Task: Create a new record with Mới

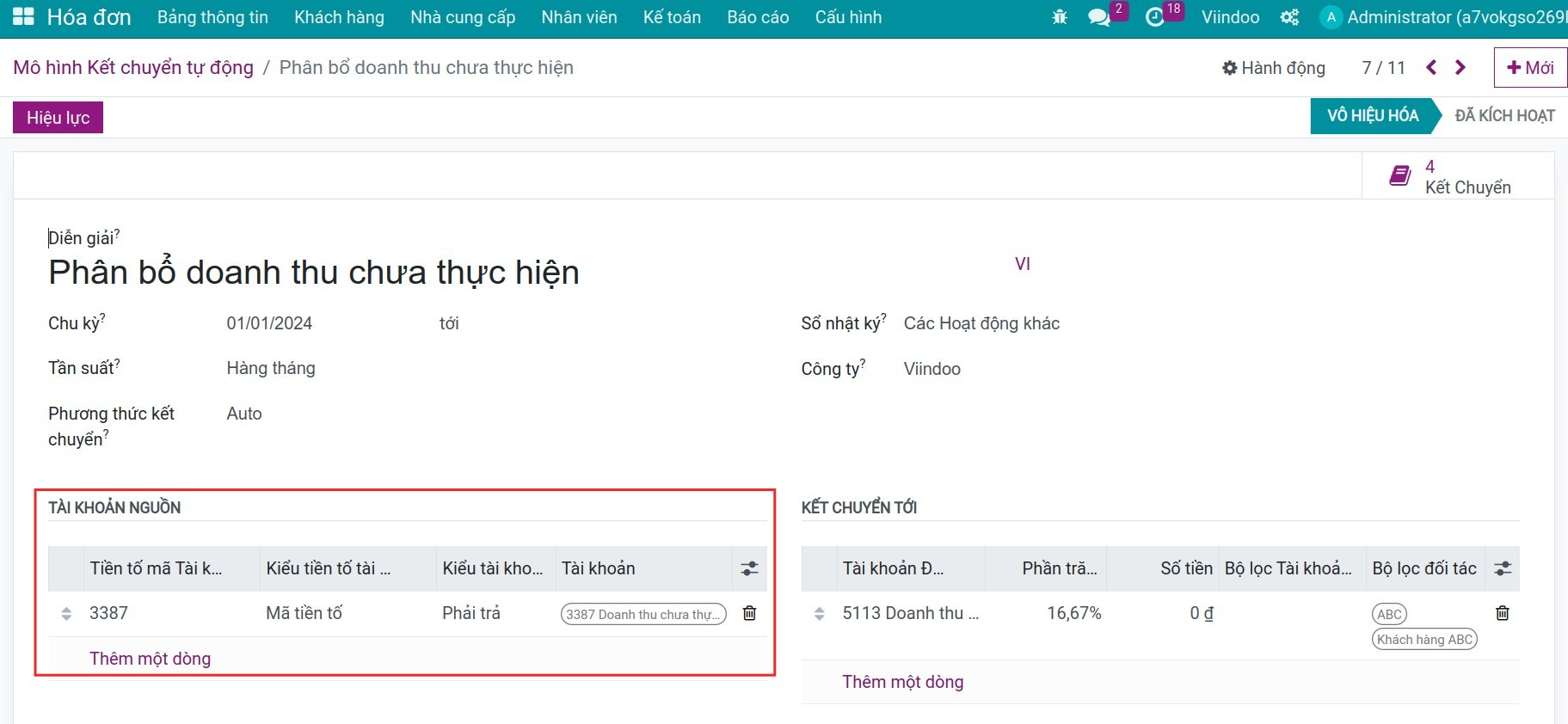Action: [x=1530, y=68]
